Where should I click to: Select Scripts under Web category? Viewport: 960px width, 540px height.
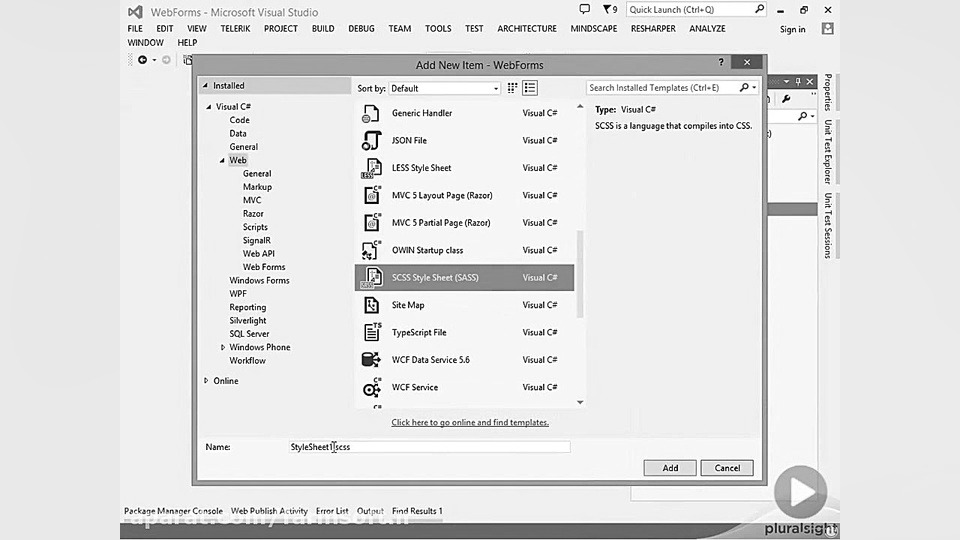click(x=255, y=227)
